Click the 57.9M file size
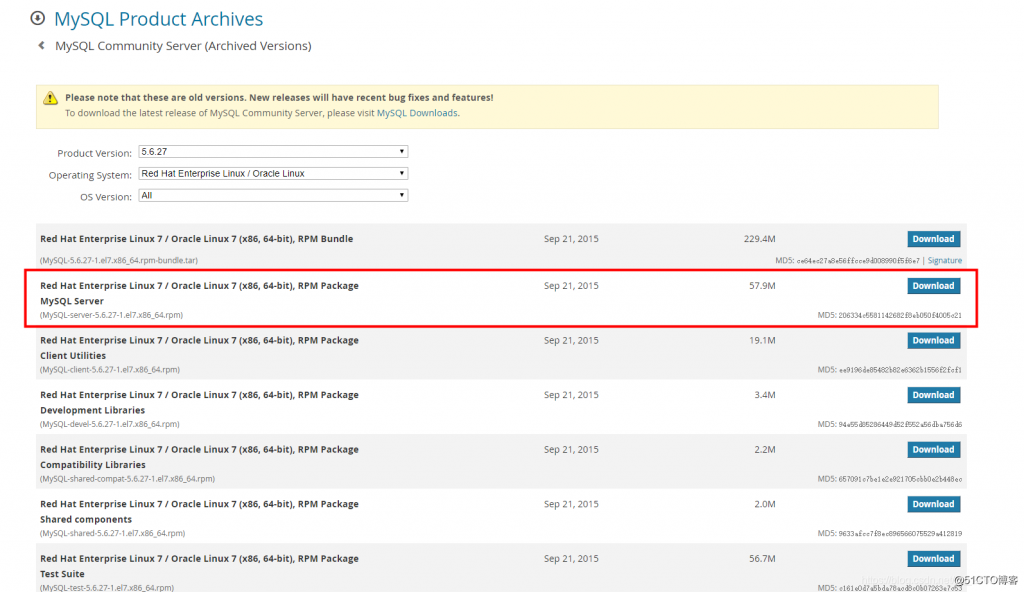Viewport: 1024px width, 592px height. (x=762, y=286)
